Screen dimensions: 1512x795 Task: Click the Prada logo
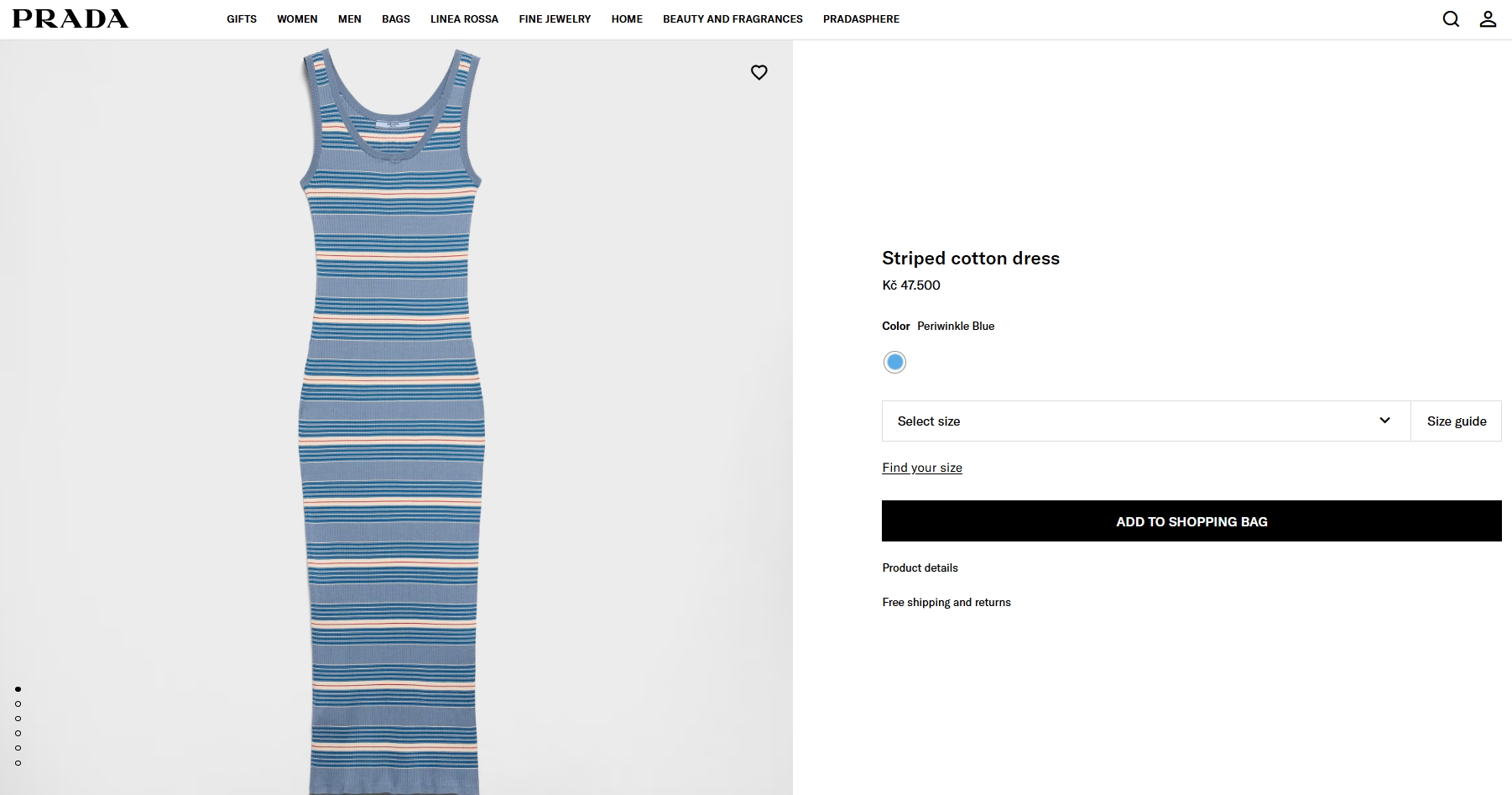pos(70,18)
